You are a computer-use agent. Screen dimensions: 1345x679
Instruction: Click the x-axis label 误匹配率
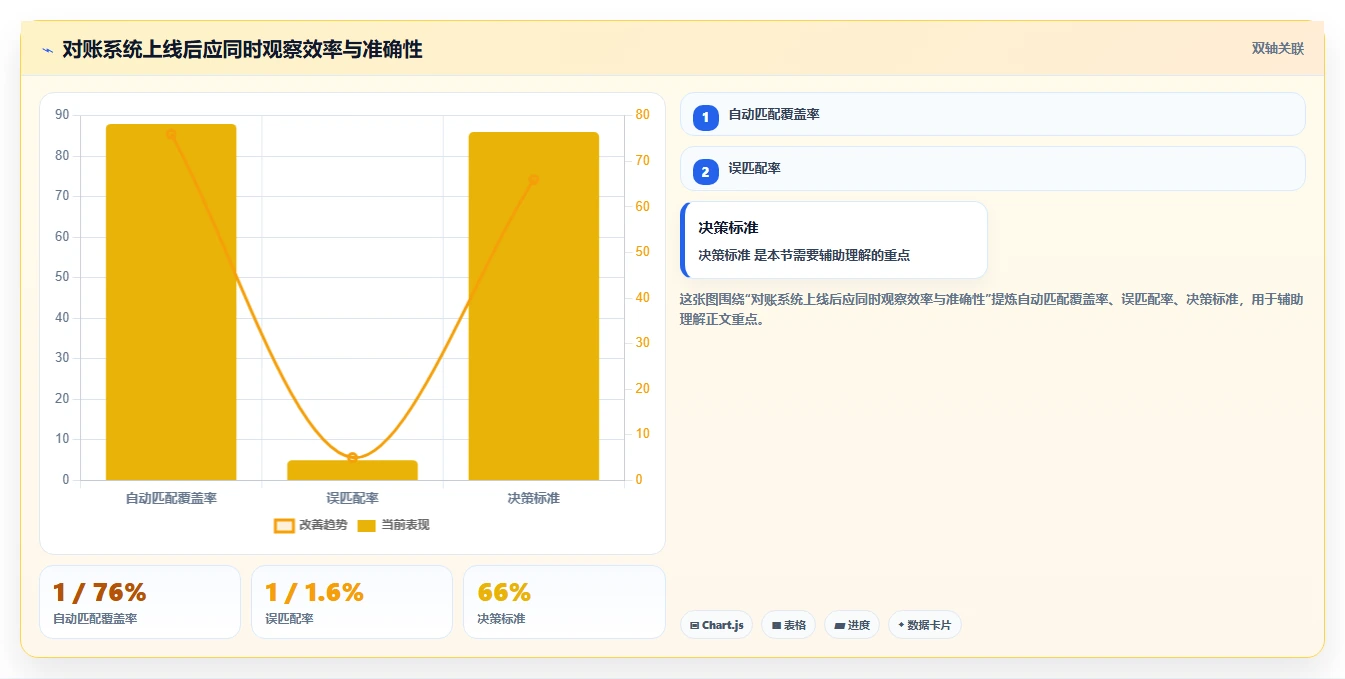click(352, 498)
